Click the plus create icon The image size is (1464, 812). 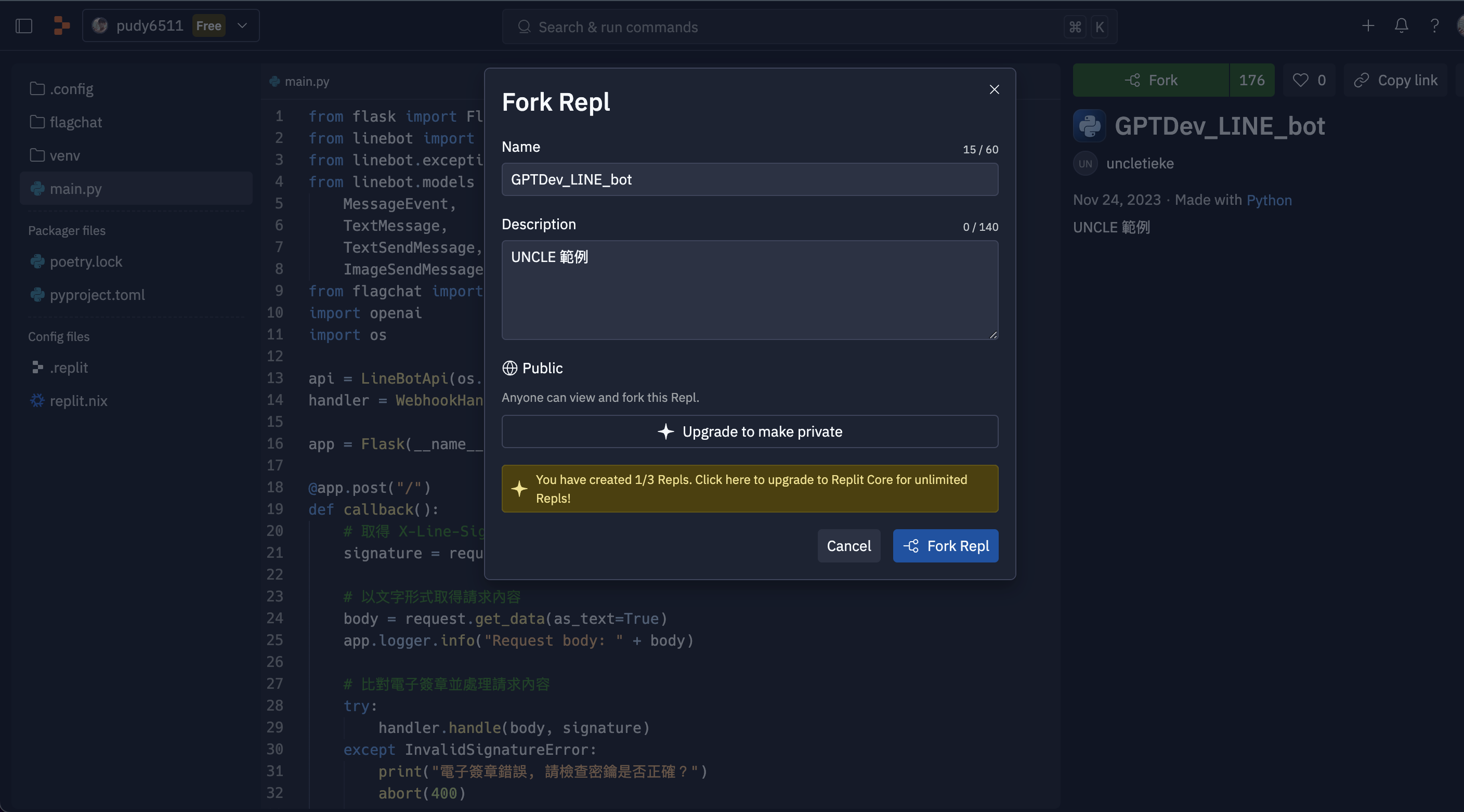pyautogui.click(x=1368, y=26)
